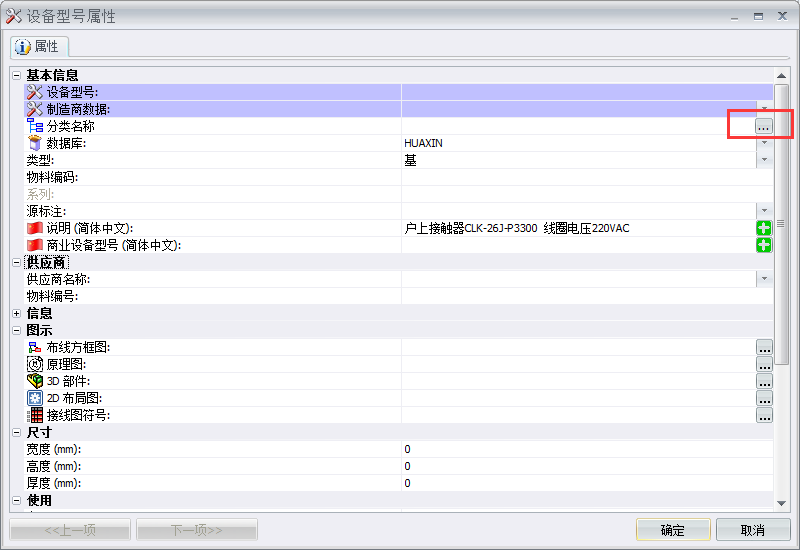Click the Chinese flag icon beside 商业设备型号

tap(35, 245)
